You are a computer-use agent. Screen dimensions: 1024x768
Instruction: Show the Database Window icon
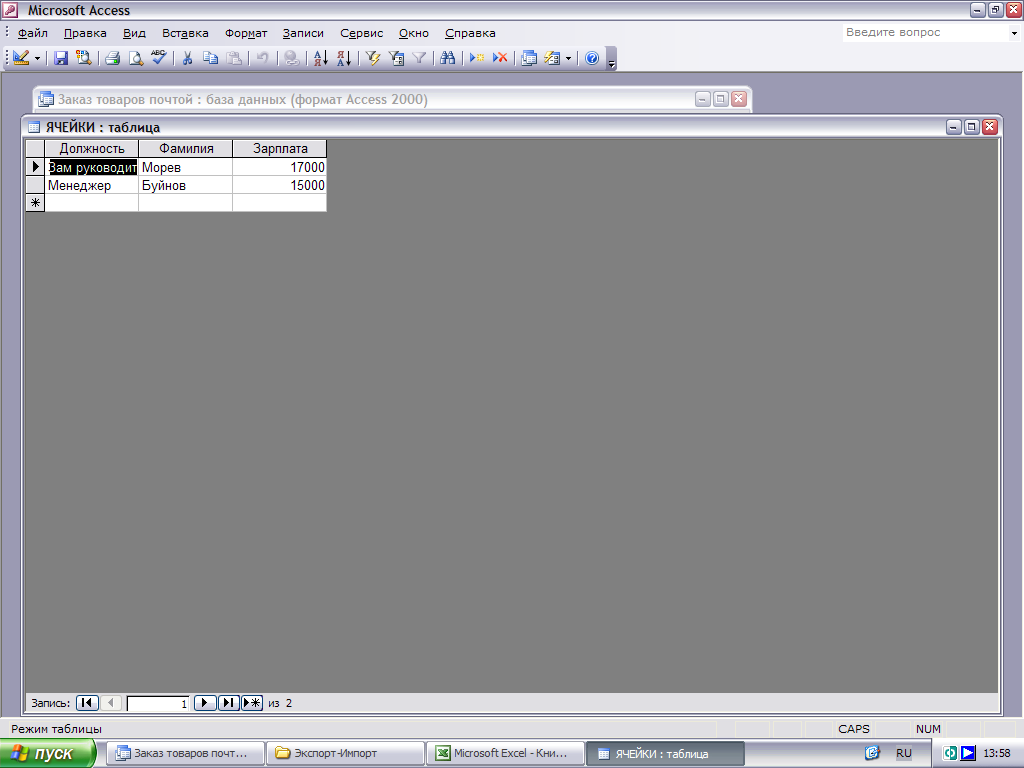tap(529, 58)
